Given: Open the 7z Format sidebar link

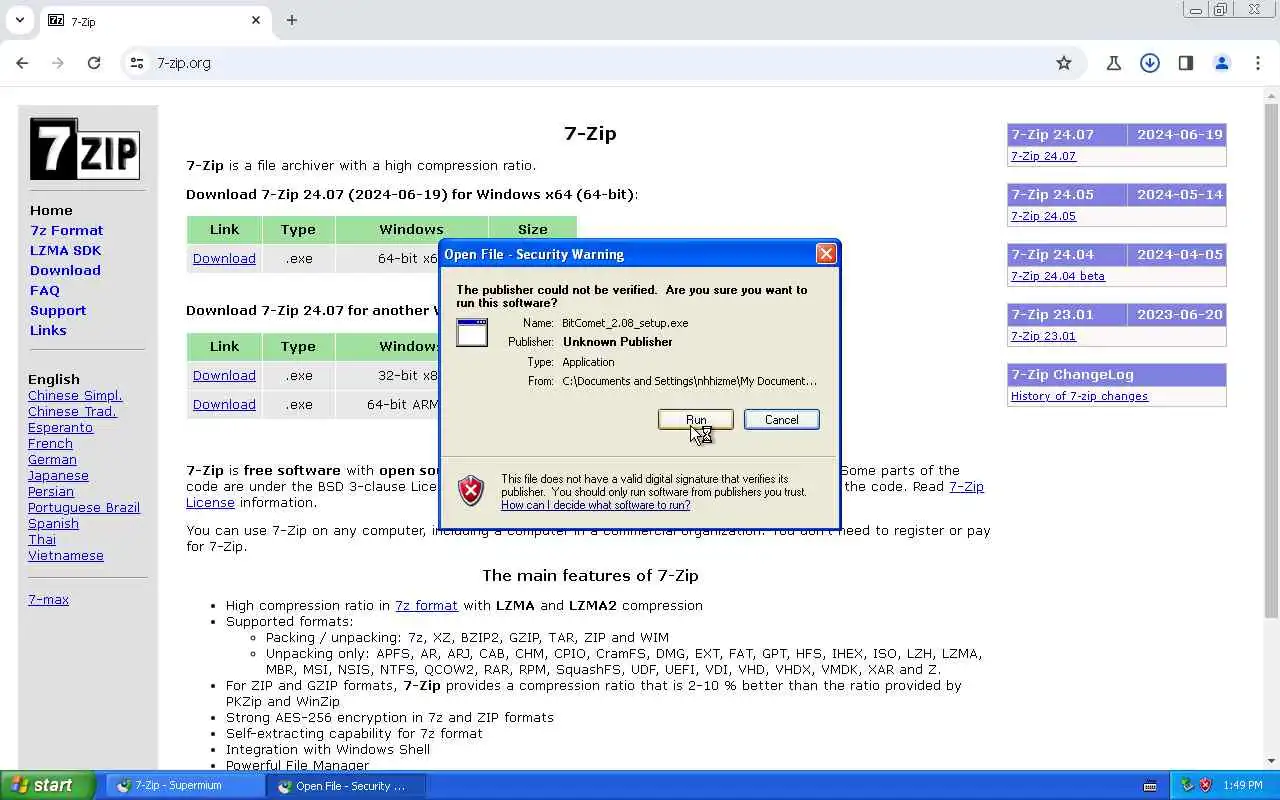Looking at the screenshot, I should tap(66, 230).
